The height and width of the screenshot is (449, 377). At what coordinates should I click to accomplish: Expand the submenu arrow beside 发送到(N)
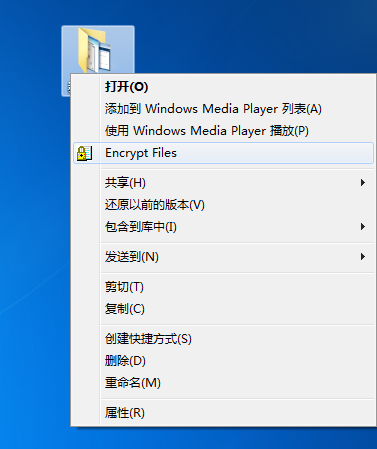pos(363,257)
